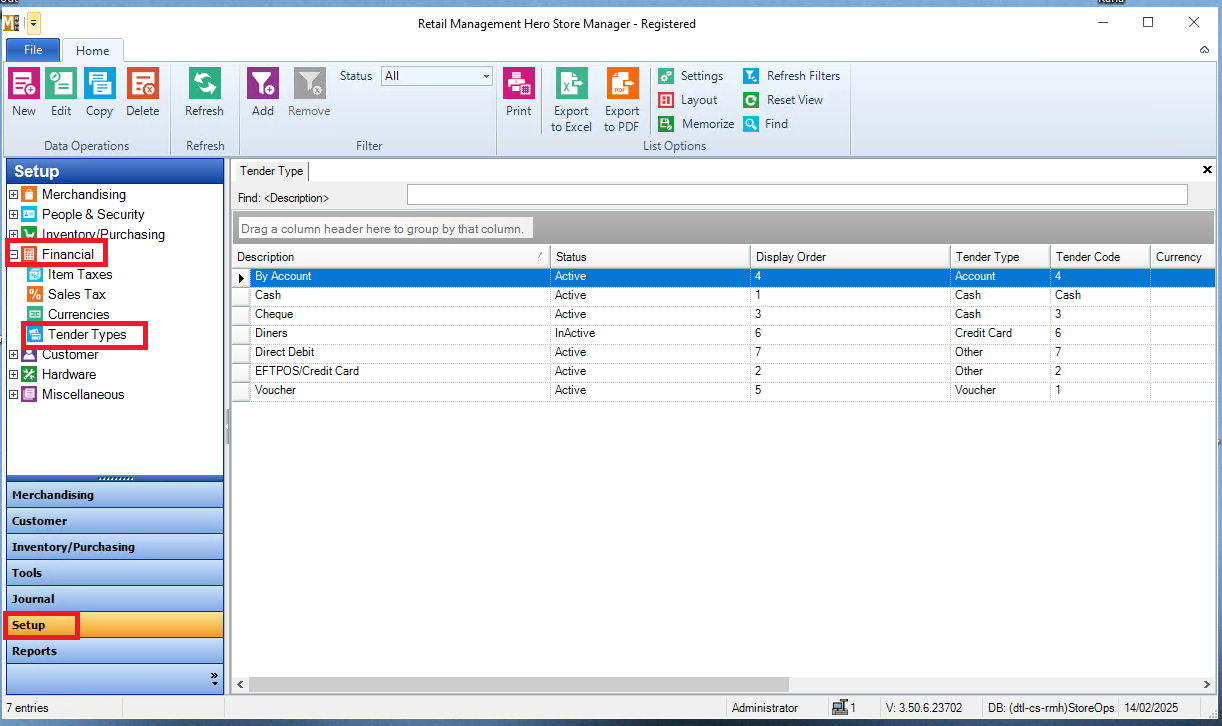Open Reports navigation section
Screen dimensions: 1222x726
[115, 651]
